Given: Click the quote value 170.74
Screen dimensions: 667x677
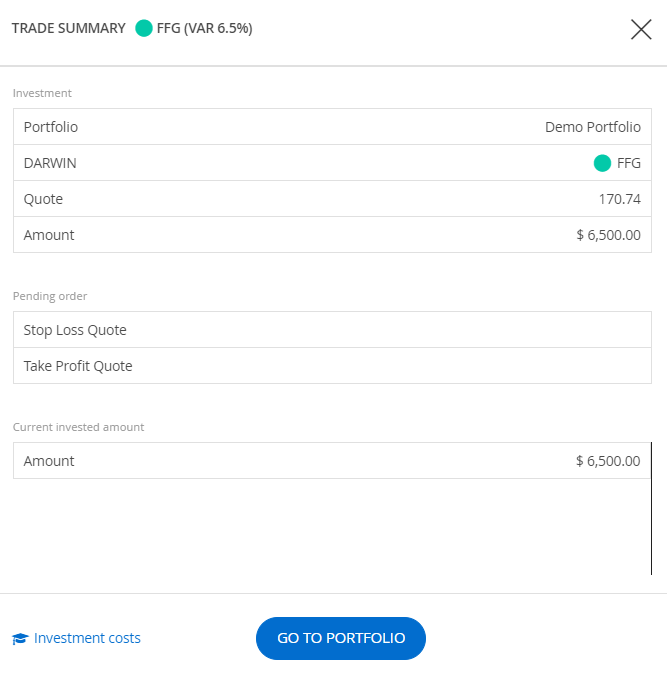Looking at the screenshot, I should (x=619, y=199).
